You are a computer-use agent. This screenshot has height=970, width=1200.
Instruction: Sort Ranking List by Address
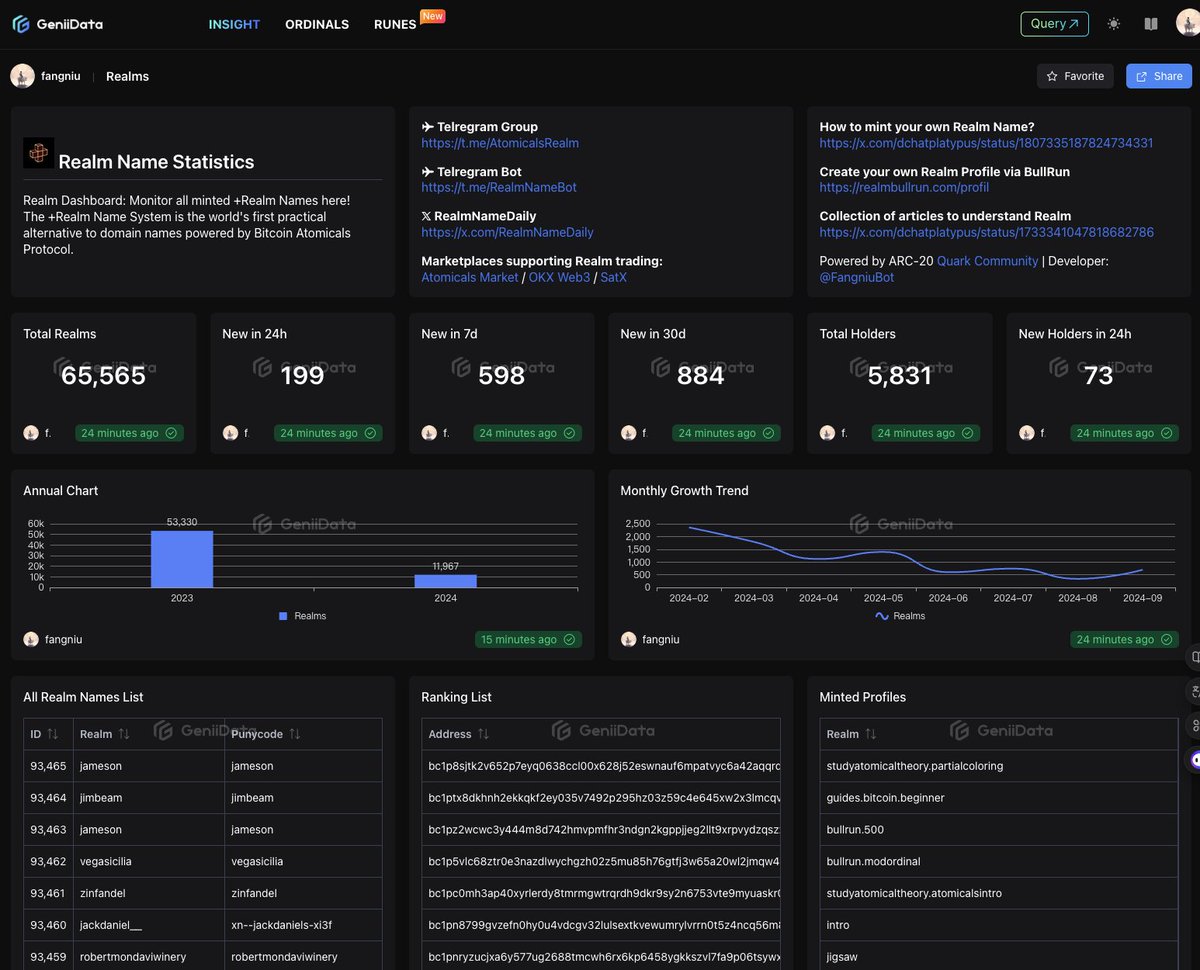[459, 734]
